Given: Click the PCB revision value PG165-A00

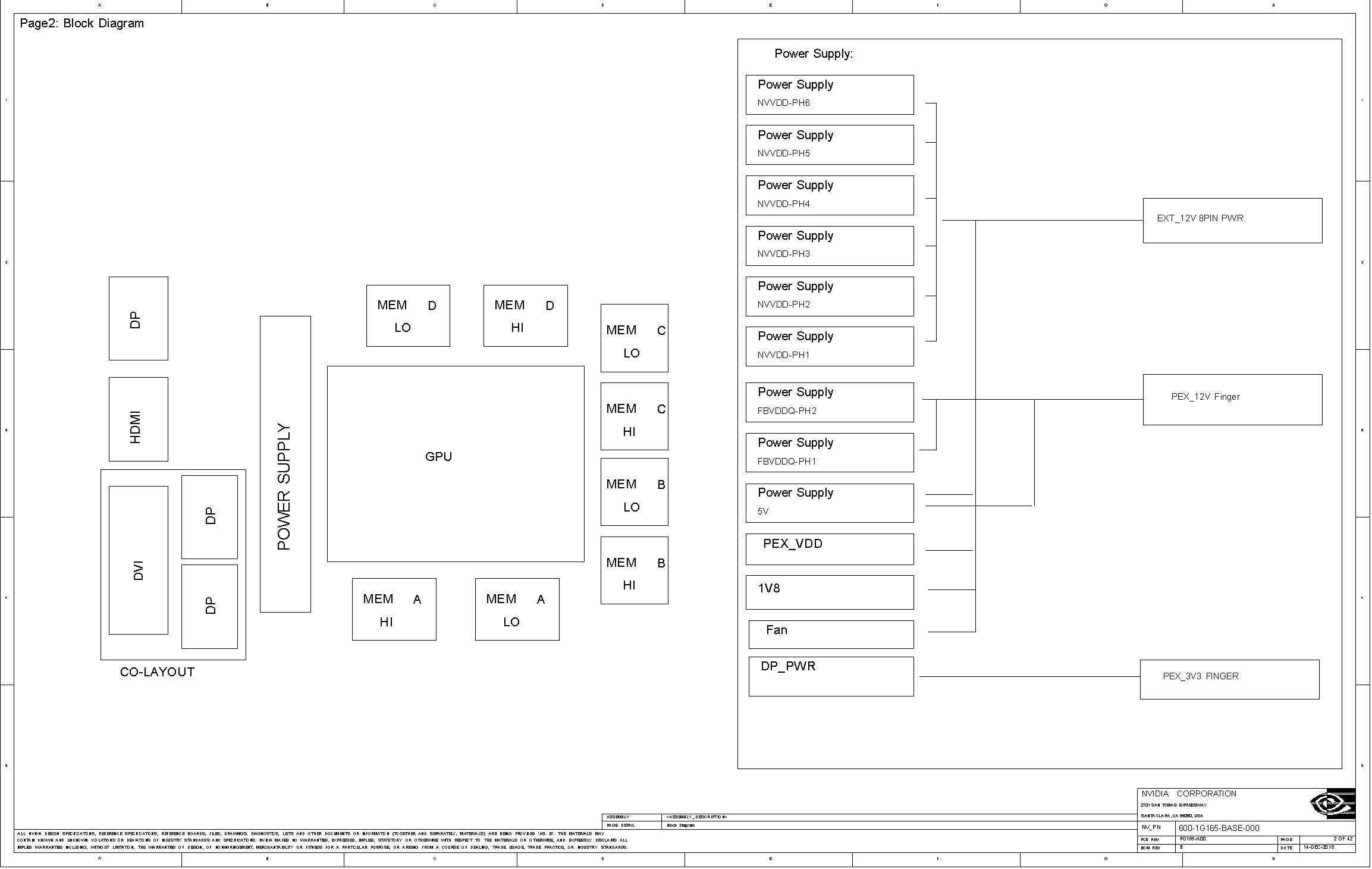Looking at the screenshot, I should (x=1193, y=839).
